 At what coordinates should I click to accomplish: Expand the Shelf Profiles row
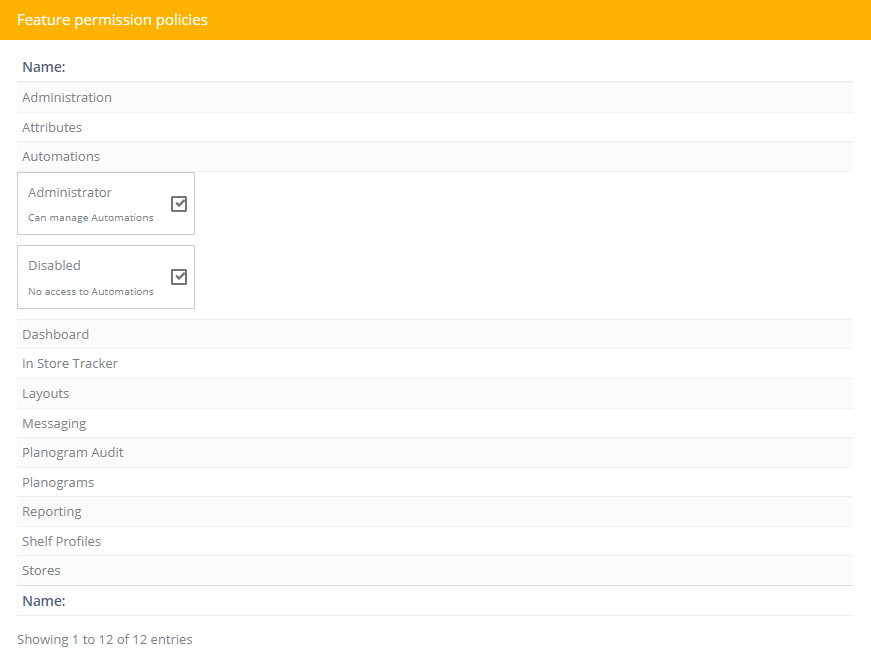pos(435,541)
